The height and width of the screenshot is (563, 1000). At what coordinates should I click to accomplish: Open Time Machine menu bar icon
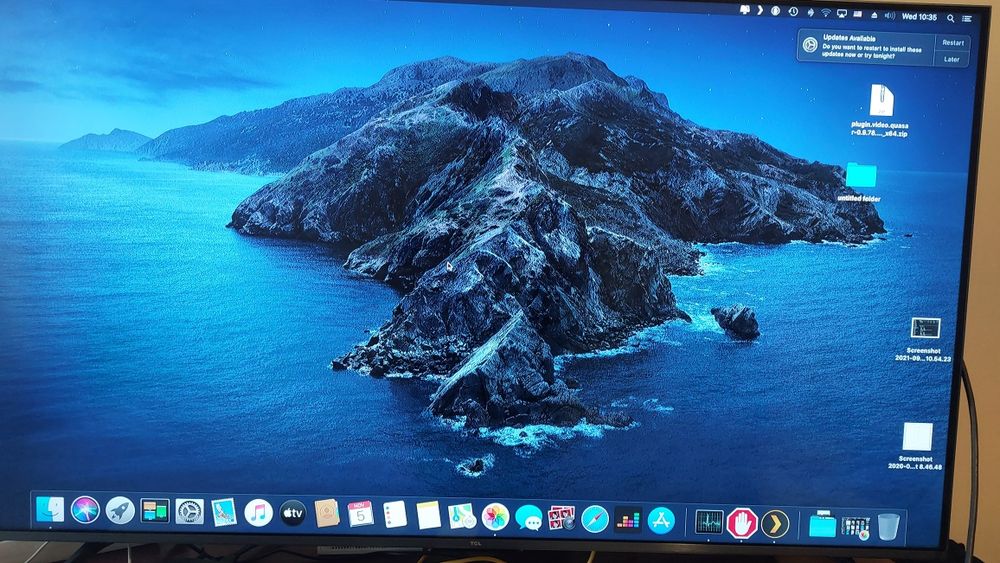pyautogui.click(x=793, y=12)
